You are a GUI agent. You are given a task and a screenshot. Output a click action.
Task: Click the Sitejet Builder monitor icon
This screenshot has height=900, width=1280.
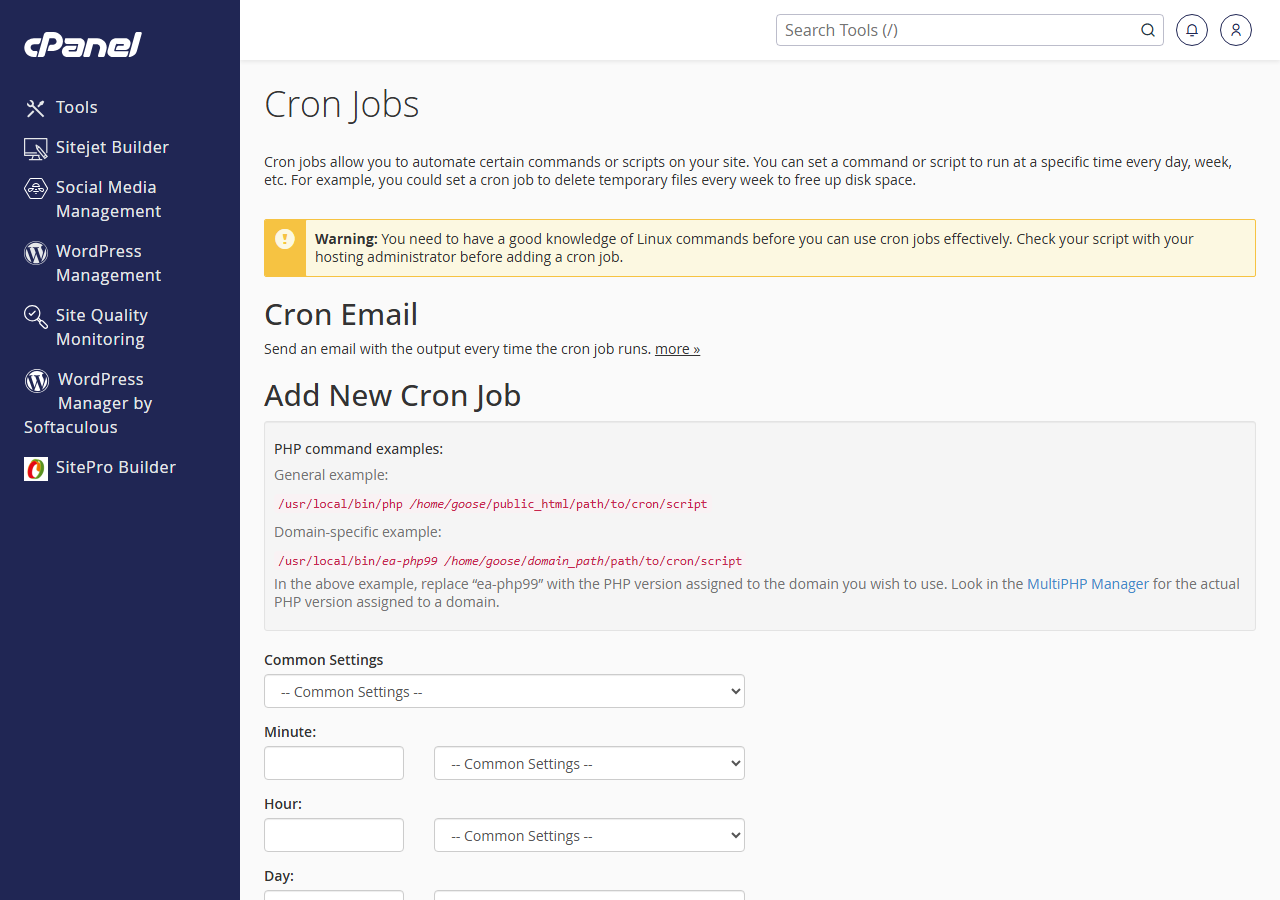pyautogui.click(x=36, y=148)
